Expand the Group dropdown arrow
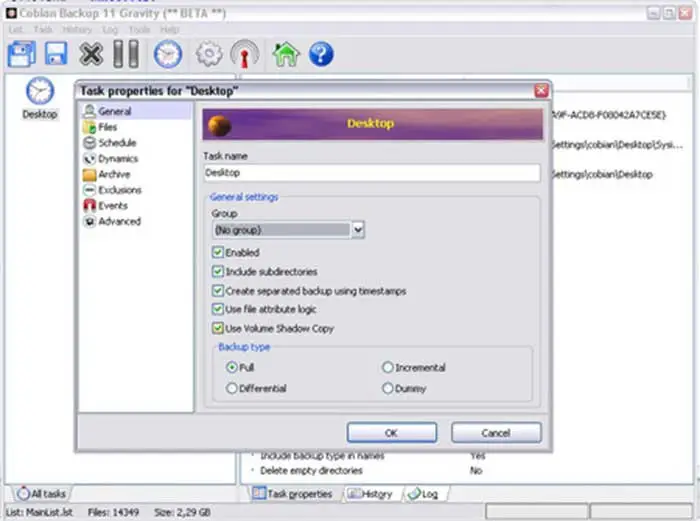 pyautogui.click(x=358, y=230)
